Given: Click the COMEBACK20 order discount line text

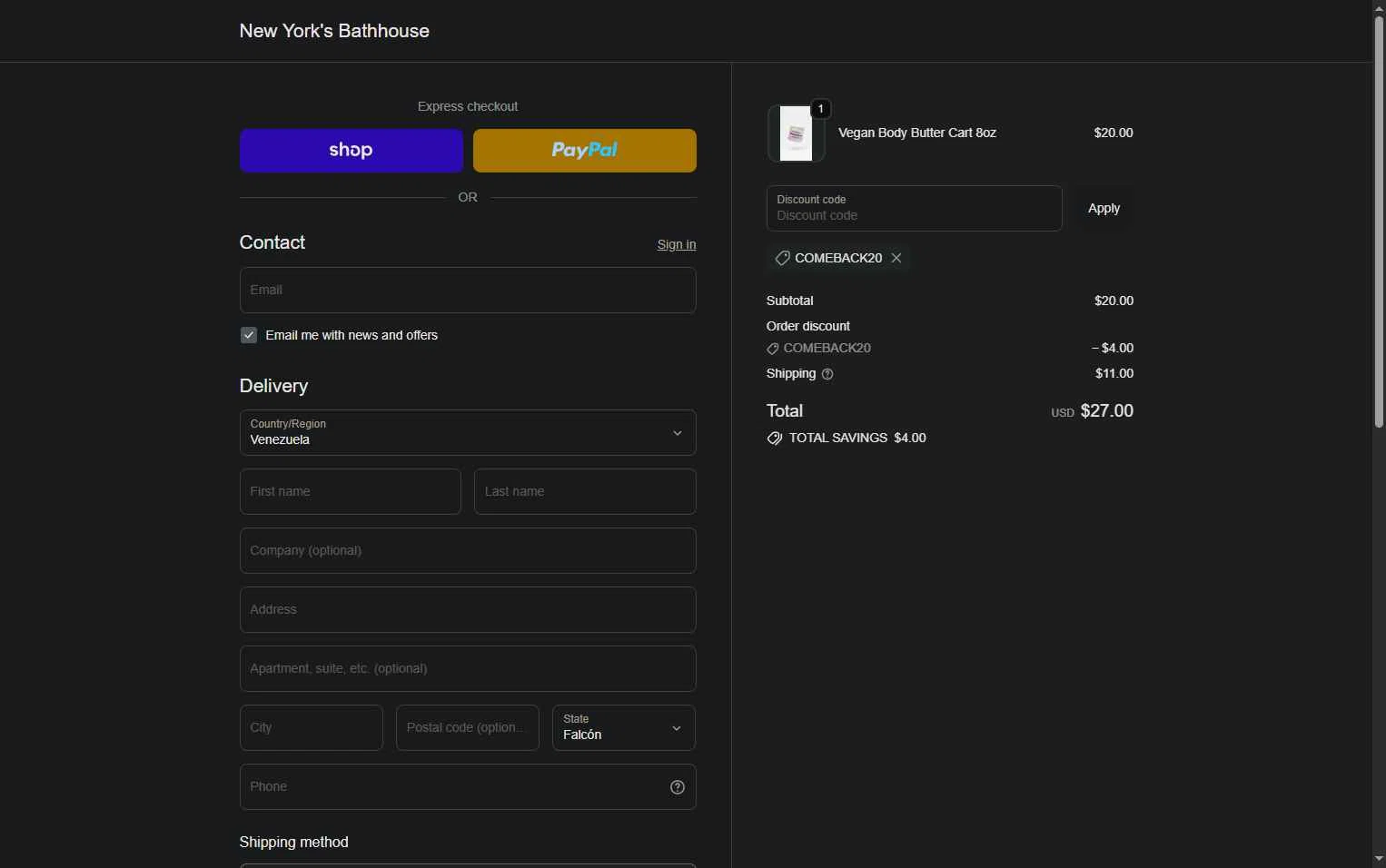Looking at the screenshot, I should click(x=827, y=349).
